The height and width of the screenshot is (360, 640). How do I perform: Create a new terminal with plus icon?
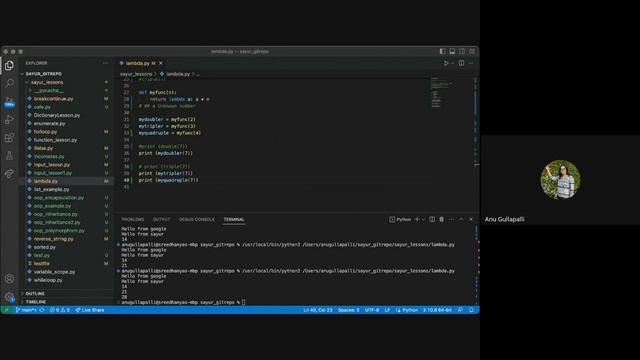tap(417, 220)
